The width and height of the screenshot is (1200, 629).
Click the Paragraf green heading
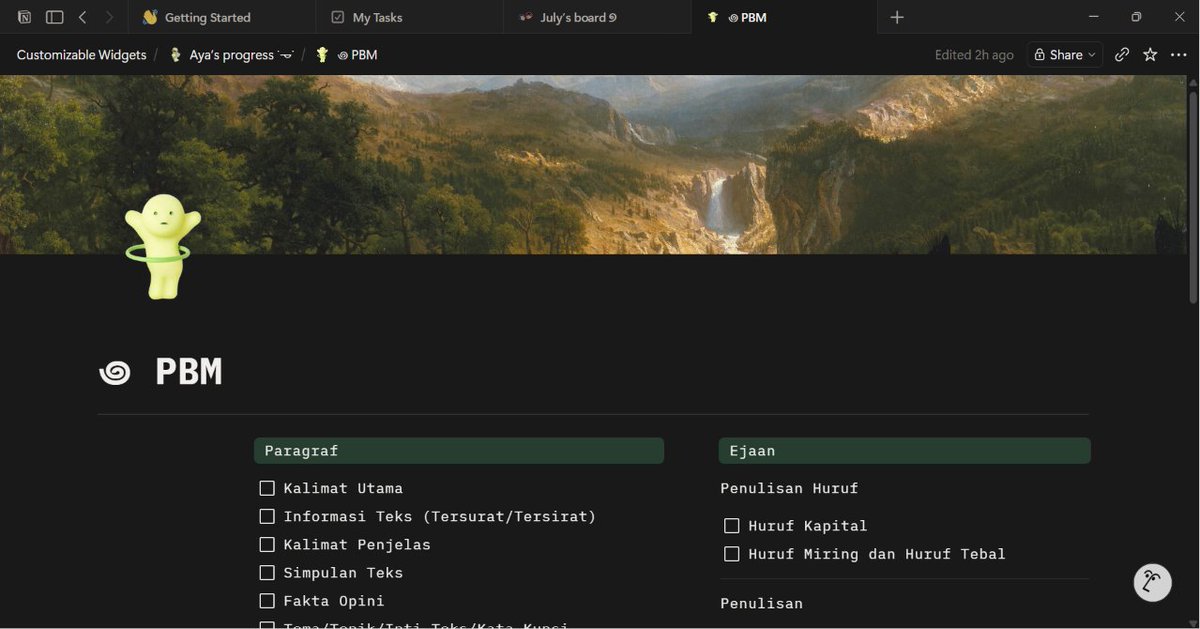click(x=459, y=451)
